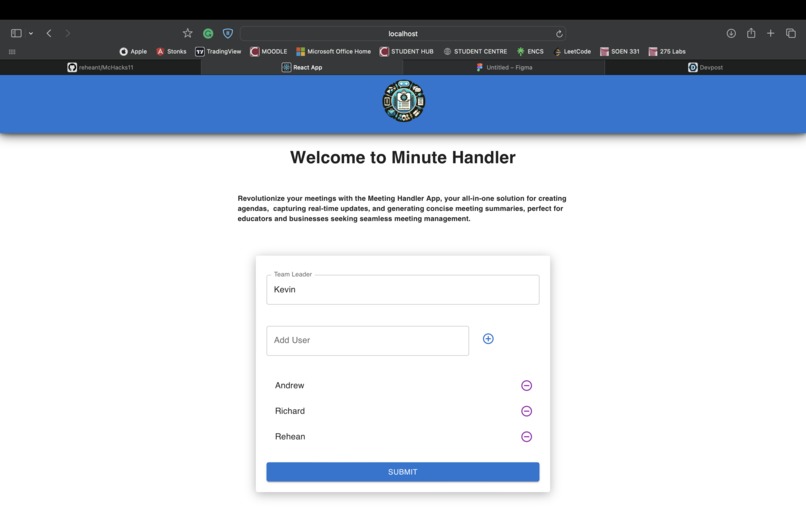Open the sidebar options dropdown chevron
The width and height of the screenshot is (806, 523).
pos(31,33)
